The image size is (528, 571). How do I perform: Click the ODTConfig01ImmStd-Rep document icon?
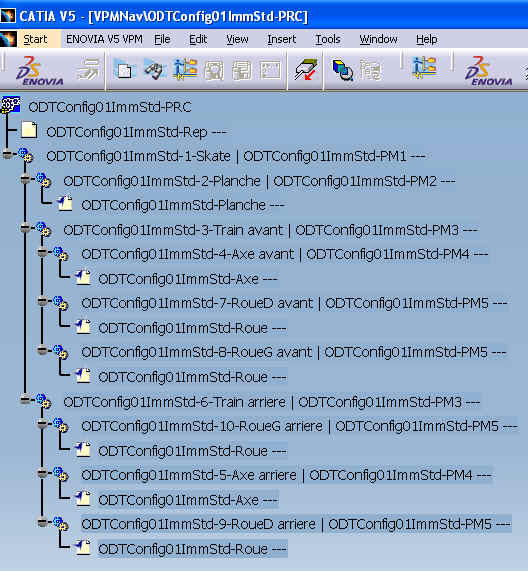coord(29,131)
